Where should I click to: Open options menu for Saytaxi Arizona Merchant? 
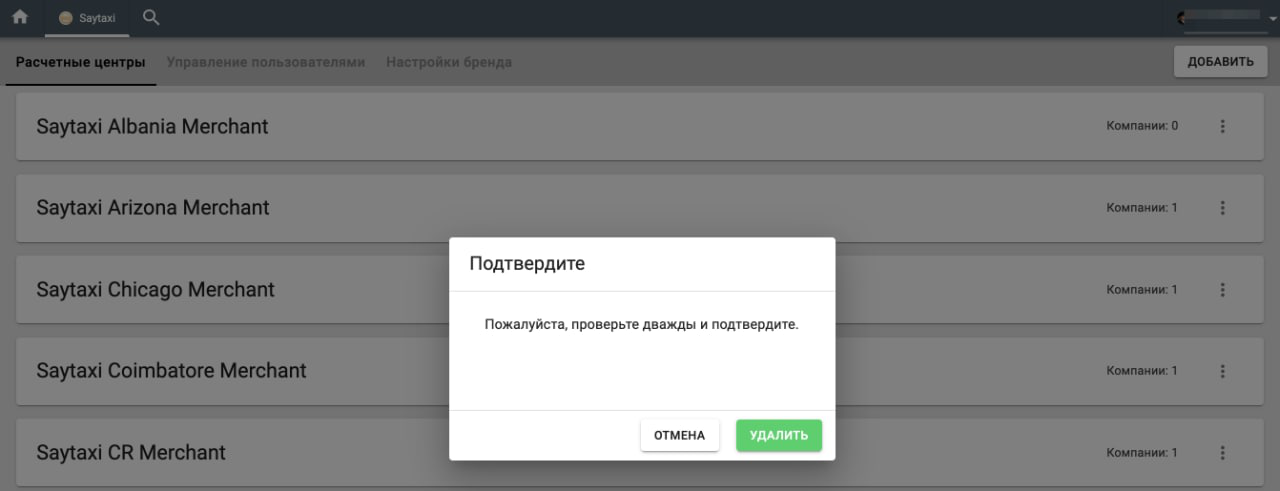(x=1222, y=208)
